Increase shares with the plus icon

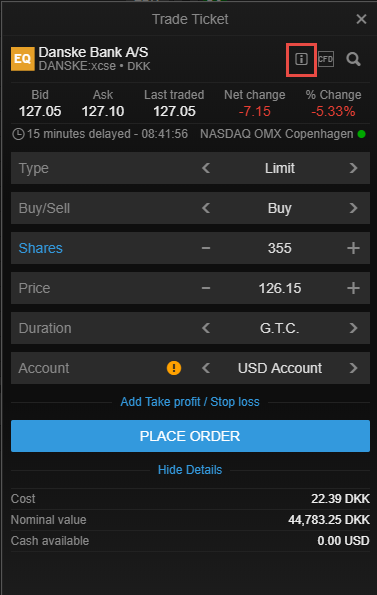point(353,248)
